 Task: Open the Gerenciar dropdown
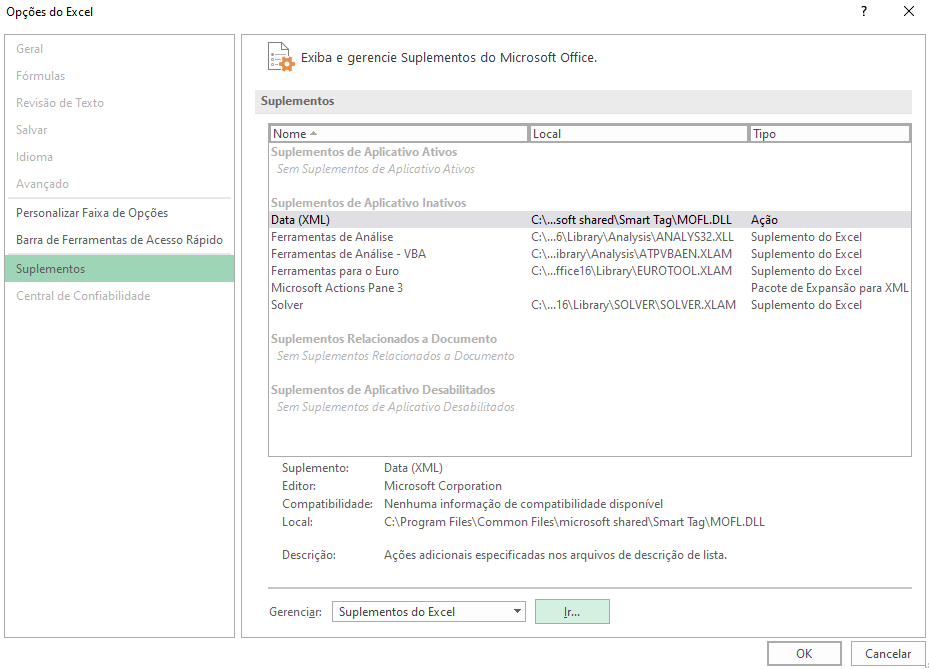(x=517, y=611)
